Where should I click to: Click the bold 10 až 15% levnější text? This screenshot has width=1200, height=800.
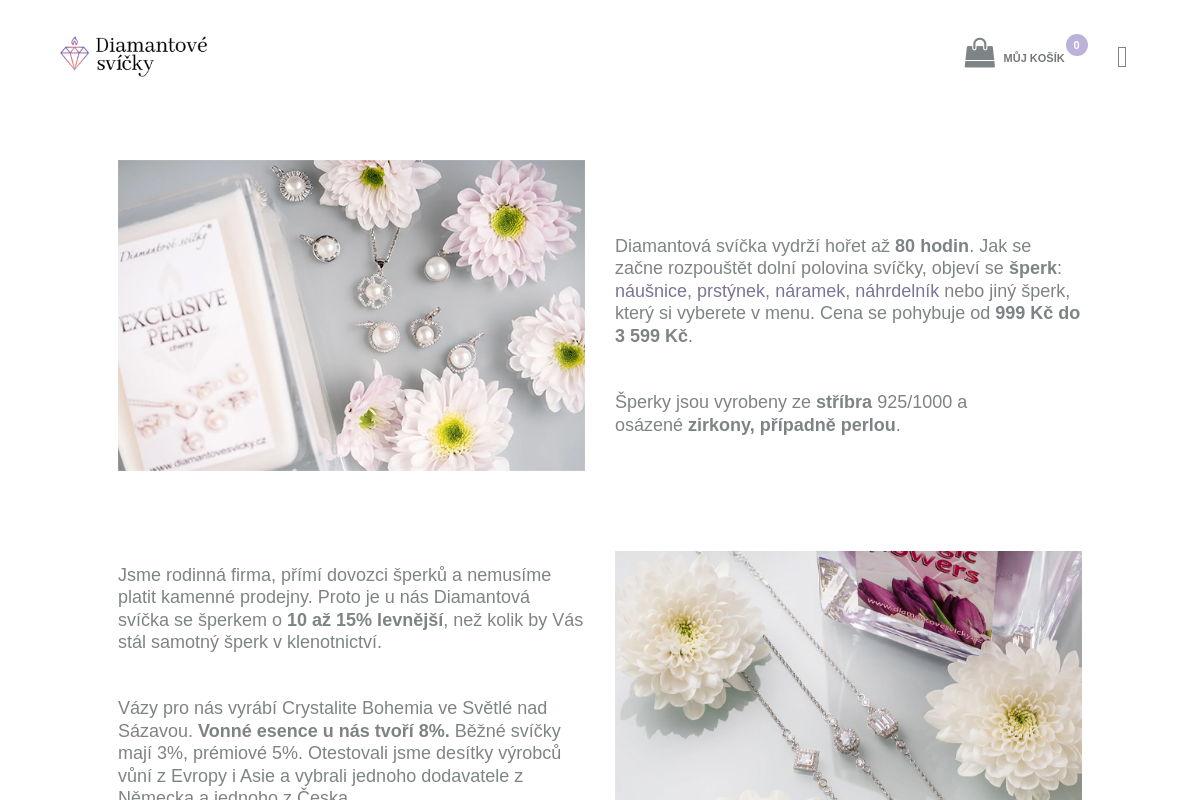coord(365,620)
